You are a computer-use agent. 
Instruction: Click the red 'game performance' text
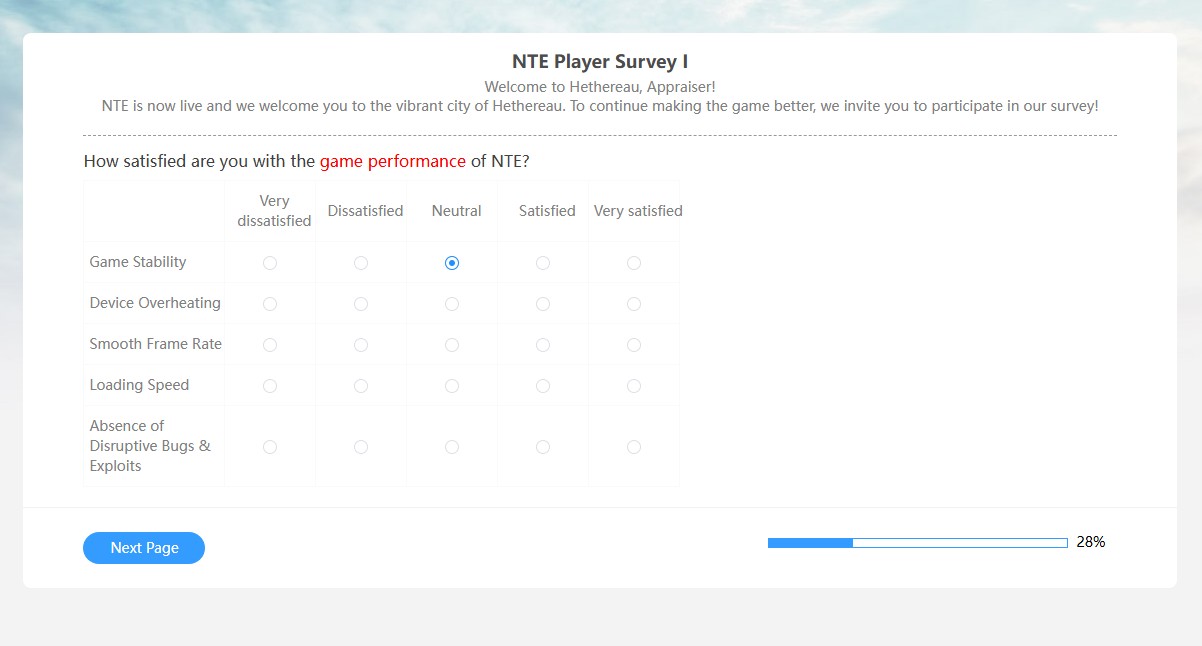click(393, 161)
